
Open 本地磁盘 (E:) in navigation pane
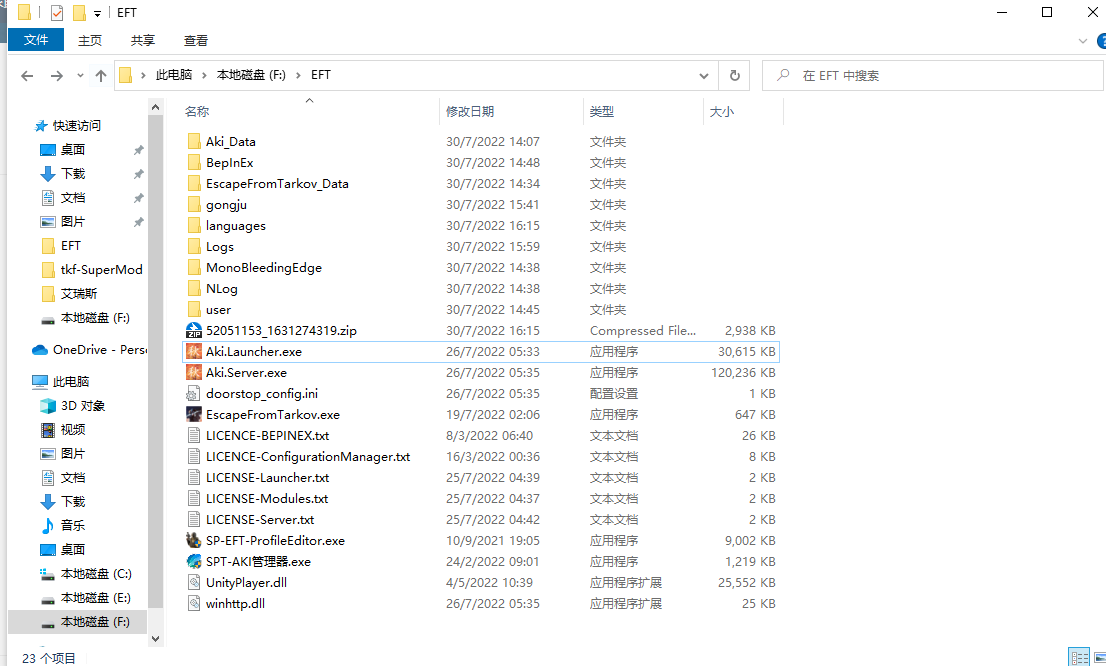point(95,598)
